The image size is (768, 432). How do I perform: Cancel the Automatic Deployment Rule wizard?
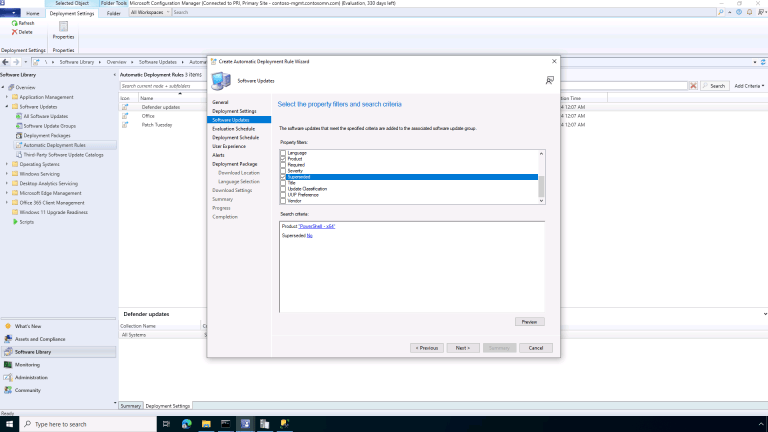[x=535, y=348]
